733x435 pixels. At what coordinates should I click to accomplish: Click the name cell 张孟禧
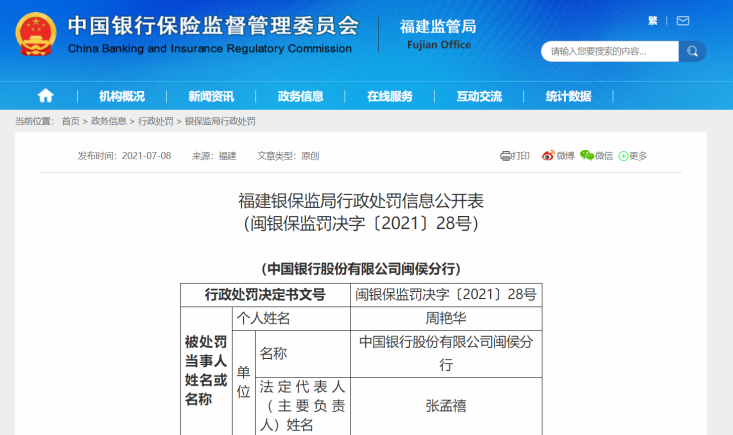pos(446,406)
